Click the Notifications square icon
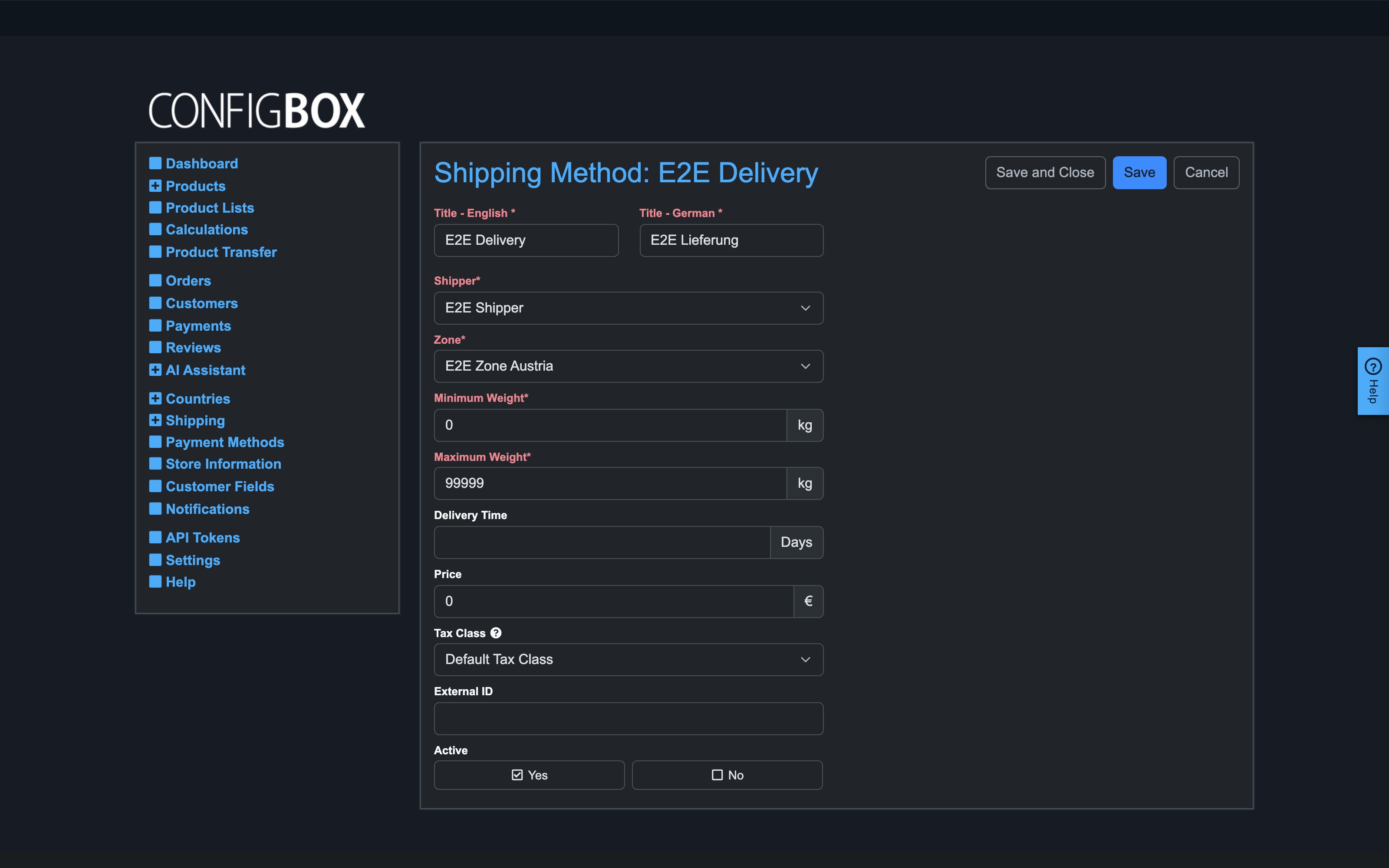 [x=155, y=509]
